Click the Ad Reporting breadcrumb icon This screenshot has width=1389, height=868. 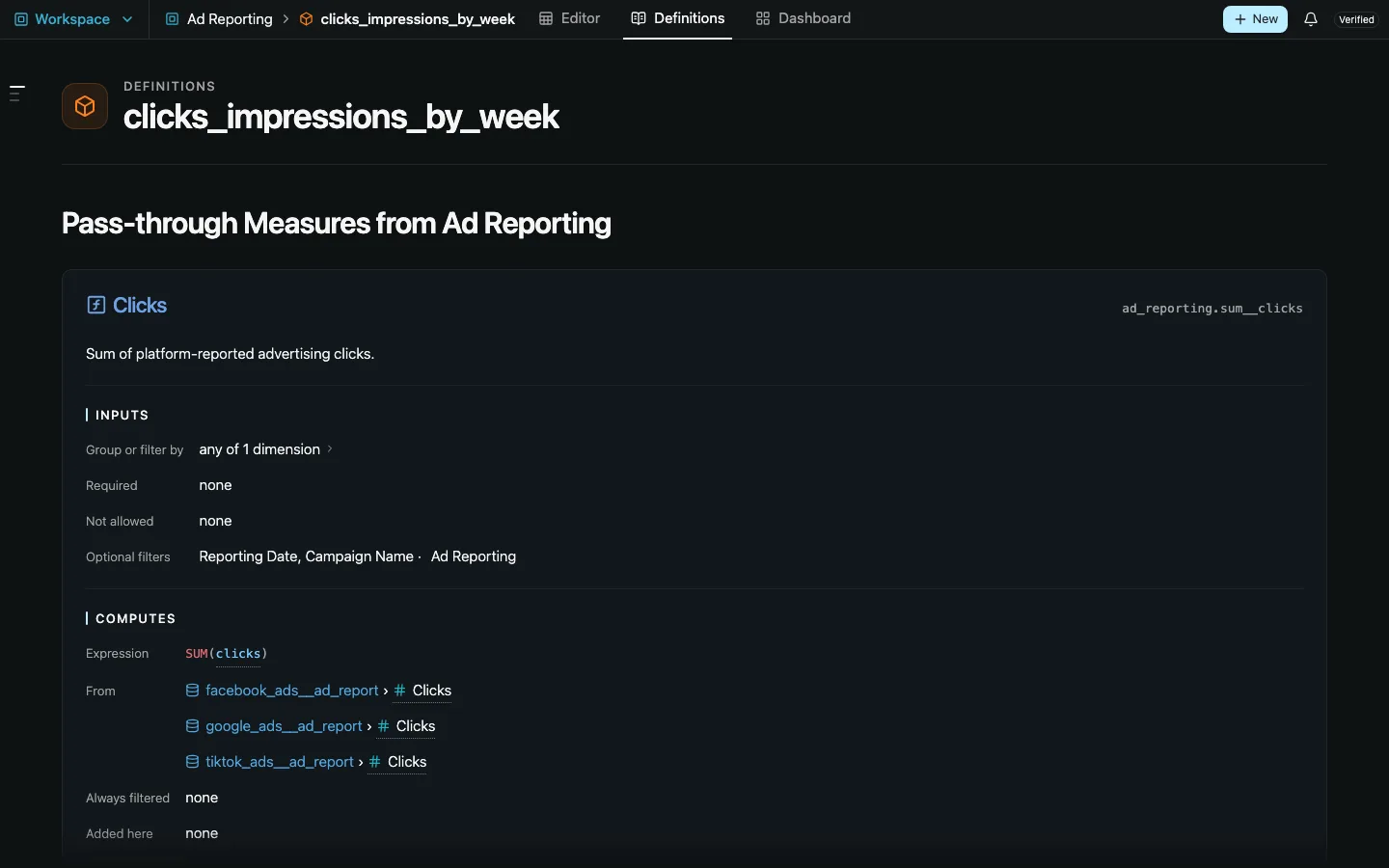(172, 19)
